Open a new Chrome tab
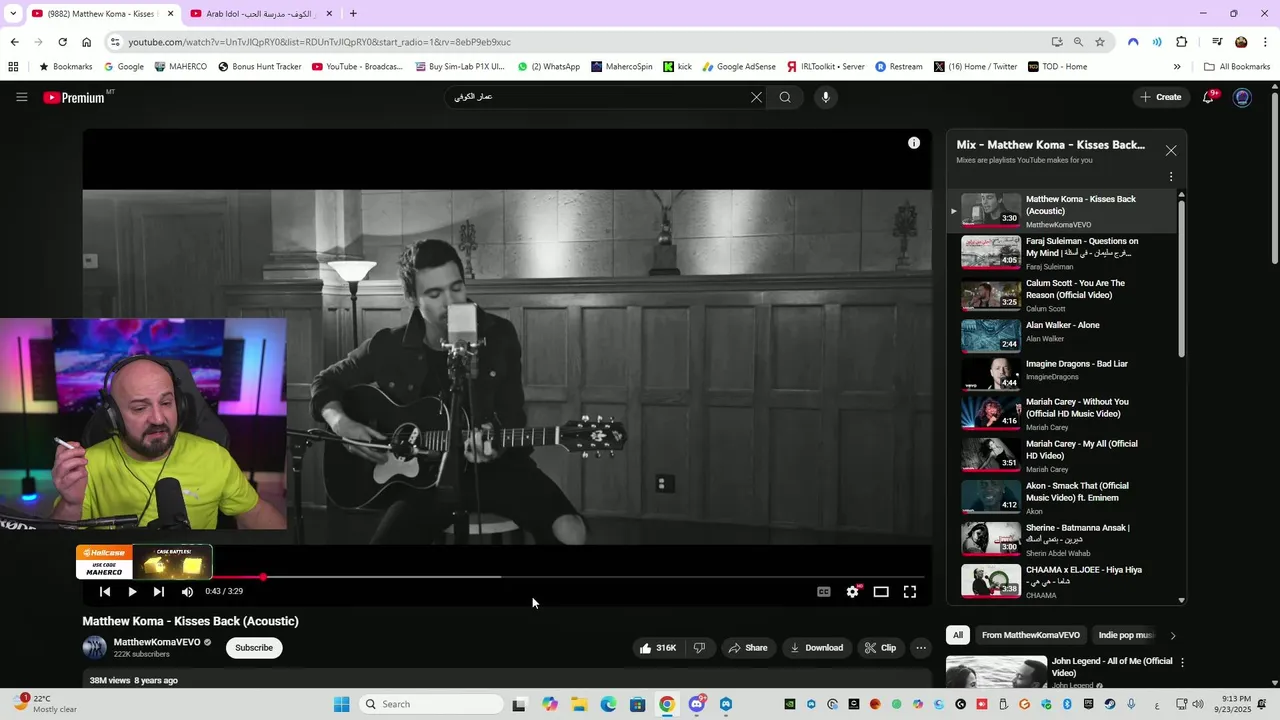 click(x=353, y=14)
